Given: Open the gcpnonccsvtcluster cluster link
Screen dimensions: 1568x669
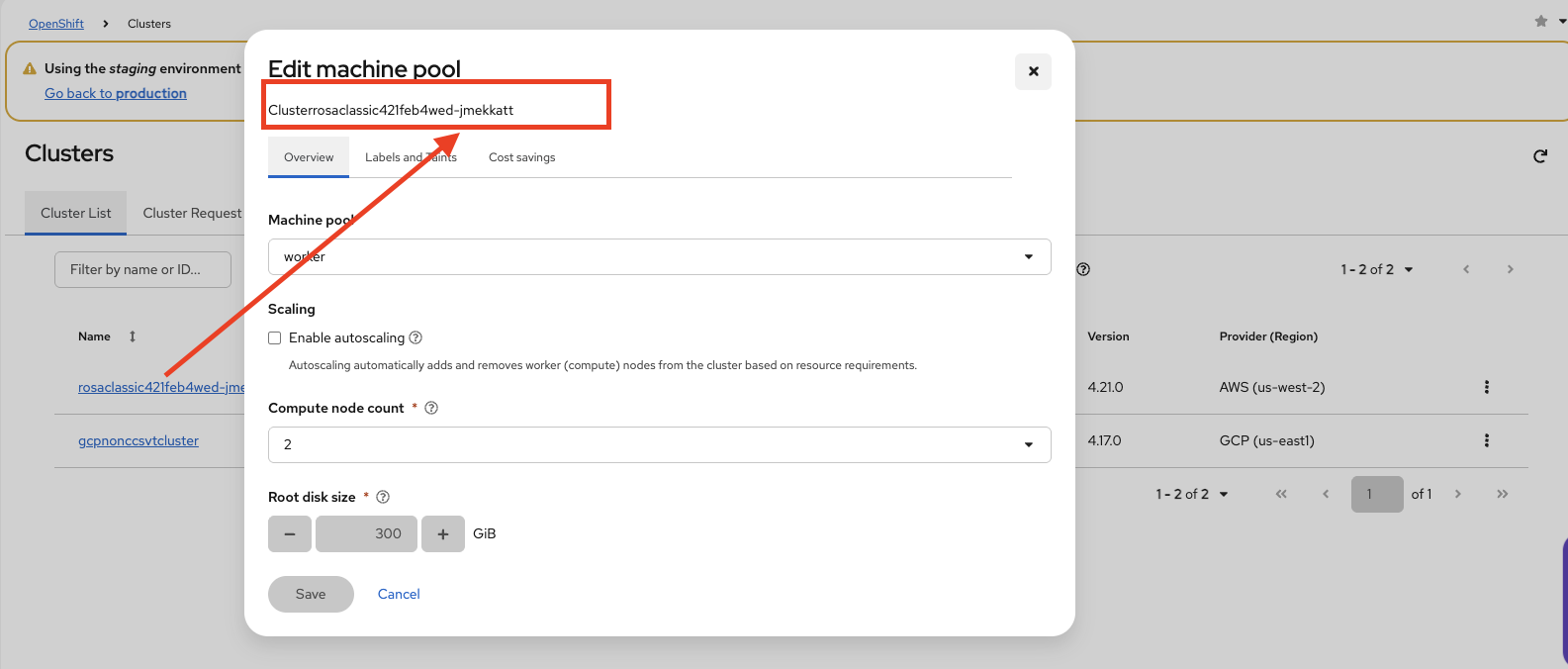Looking at the screenshot, I should tap(138, 440).
